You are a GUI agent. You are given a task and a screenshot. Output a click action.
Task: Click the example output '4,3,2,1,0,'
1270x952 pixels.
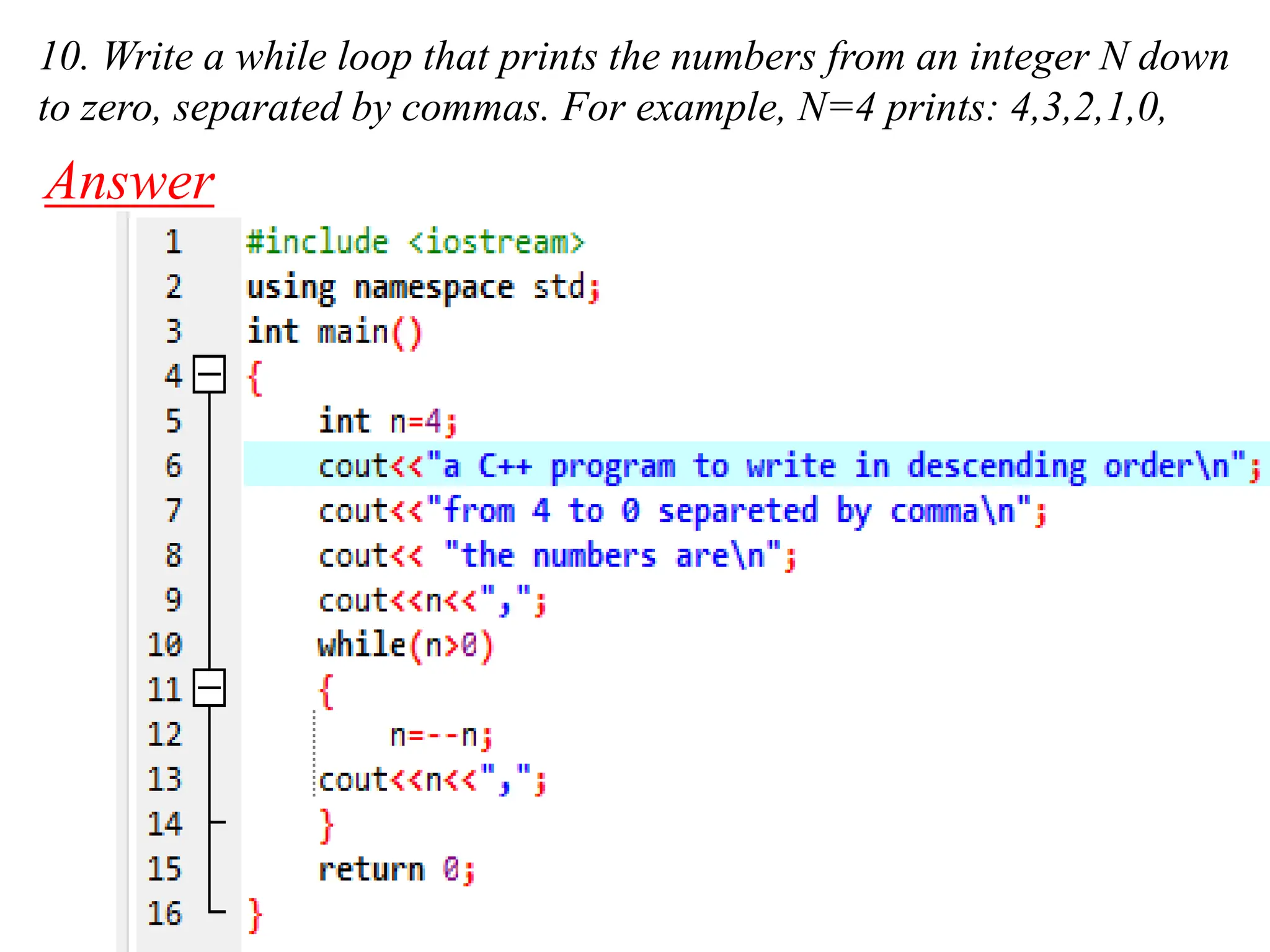(1088, 108)
